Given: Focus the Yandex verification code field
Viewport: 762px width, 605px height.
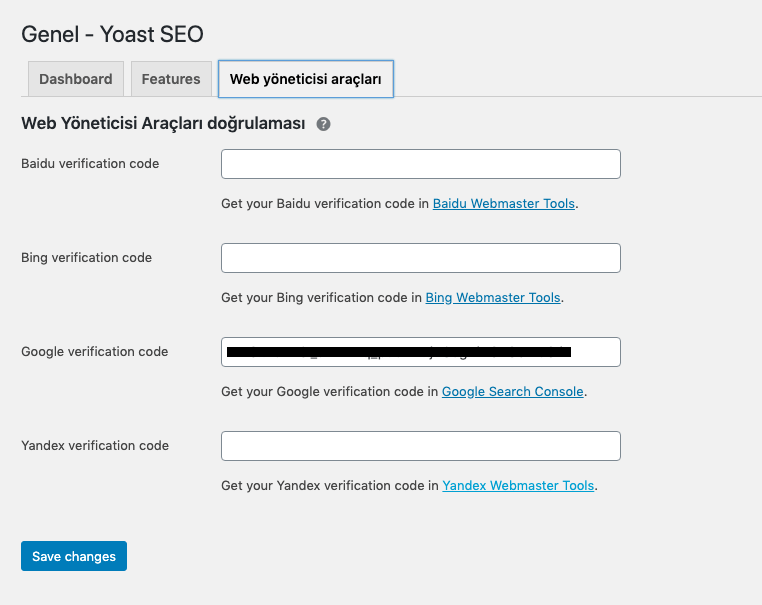Looking at the screenshot, I should coord(421,446).
